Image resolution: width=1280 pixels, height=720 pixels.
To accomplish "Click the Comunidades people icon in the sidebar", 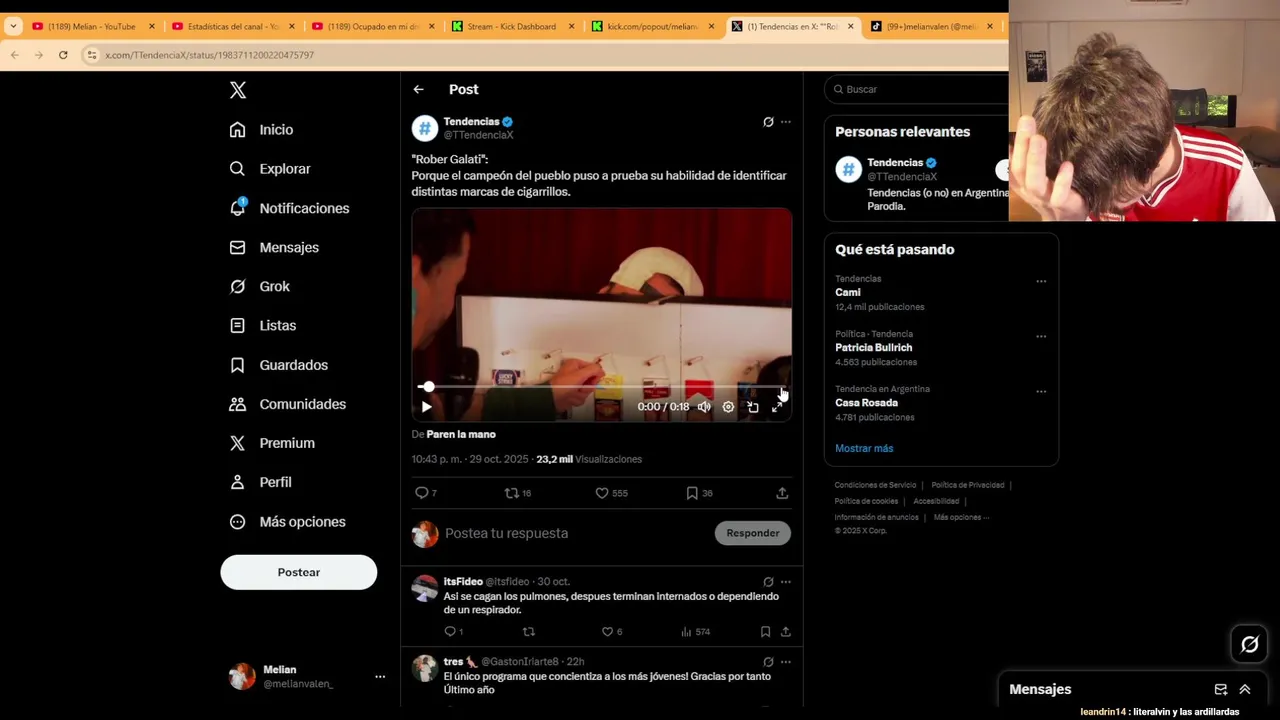I will coord(237,404).
